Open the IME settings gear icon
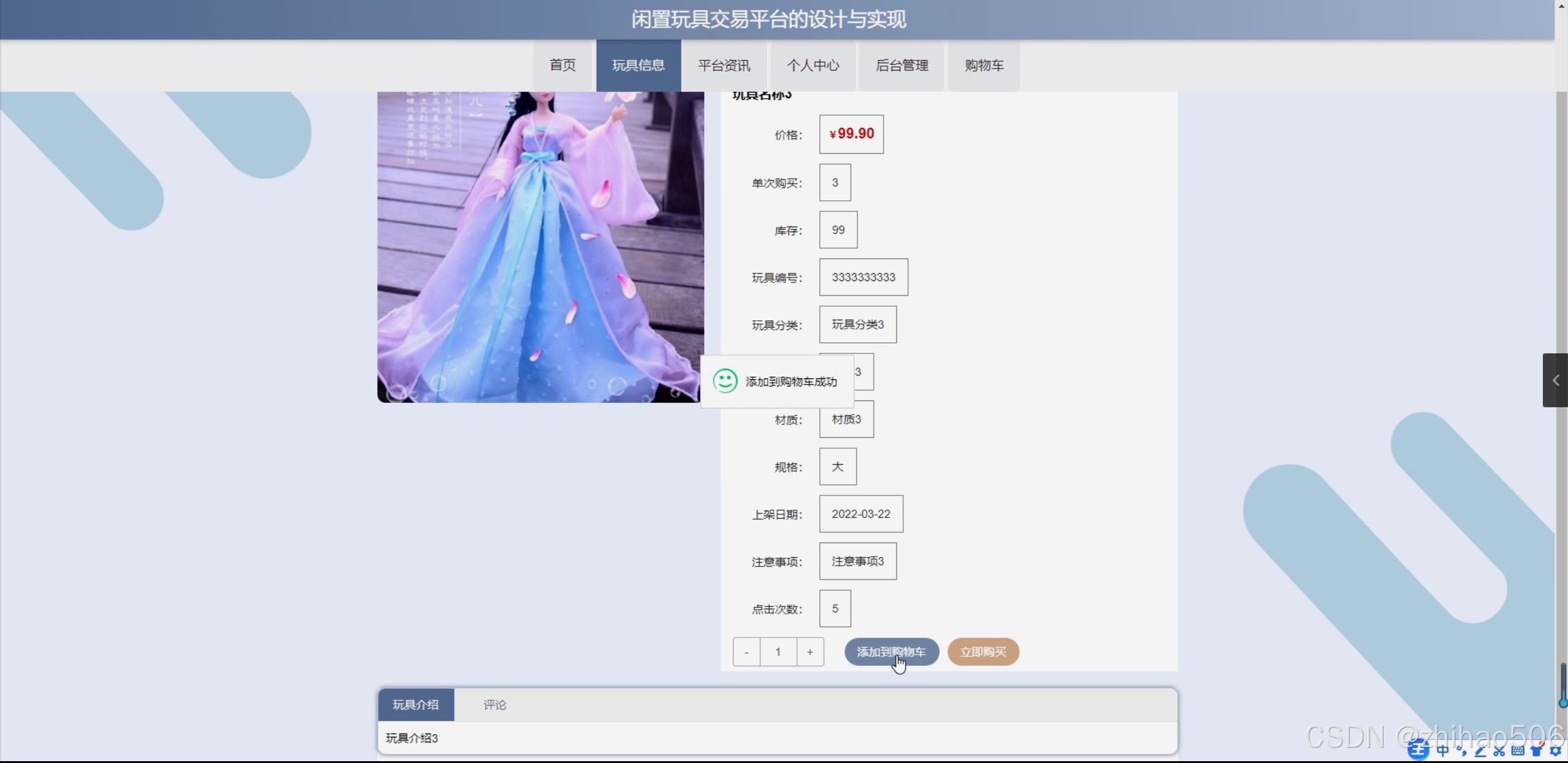 click(1556, 751)
